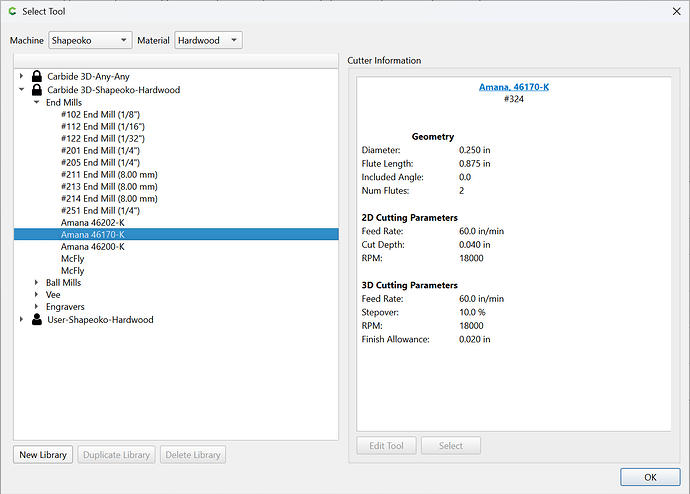
Task: Click the New Library button
Action: point(43,454)
